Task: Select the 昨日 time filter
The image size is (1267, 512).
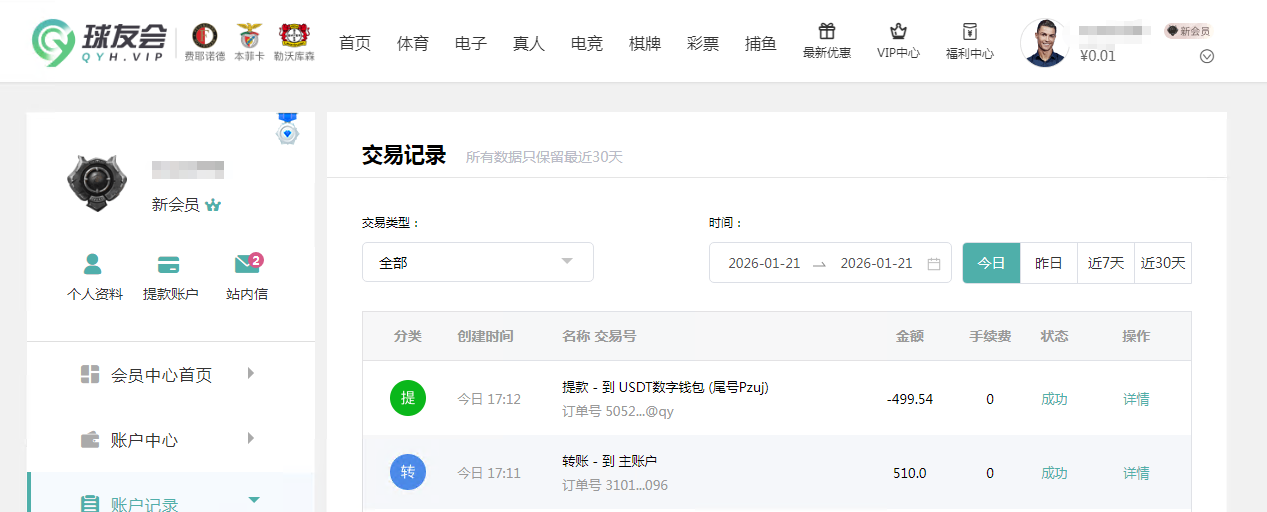Action: click(x=1049, y=263)
